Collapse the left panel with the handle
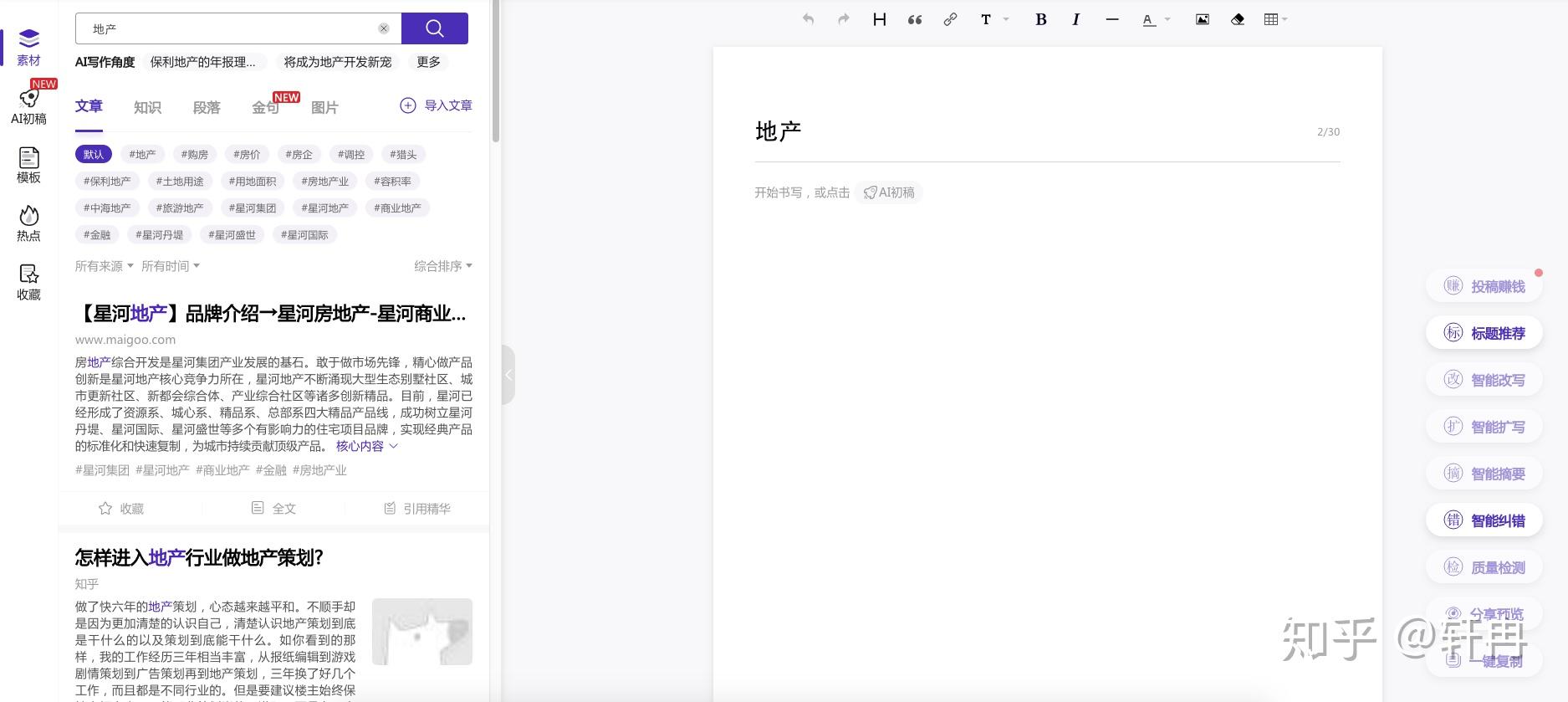The image size is (1568, 702). (508, 375)
